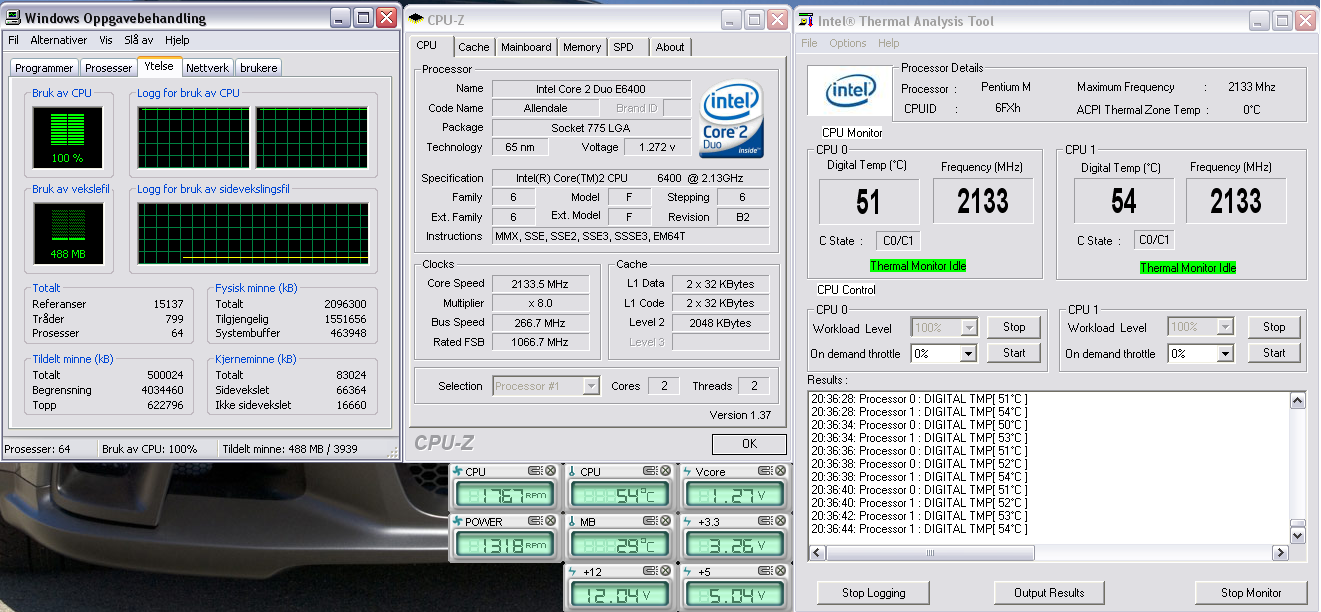The image size is (1321, 612).
Task: Click the dock icon on MB temperature widget
Action: tap(650, 521)
